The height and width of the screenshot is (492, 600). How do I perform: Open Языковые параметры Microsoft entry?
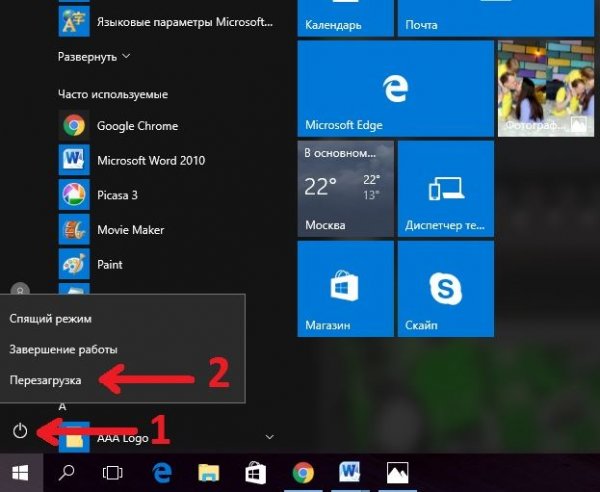(166, 22)
